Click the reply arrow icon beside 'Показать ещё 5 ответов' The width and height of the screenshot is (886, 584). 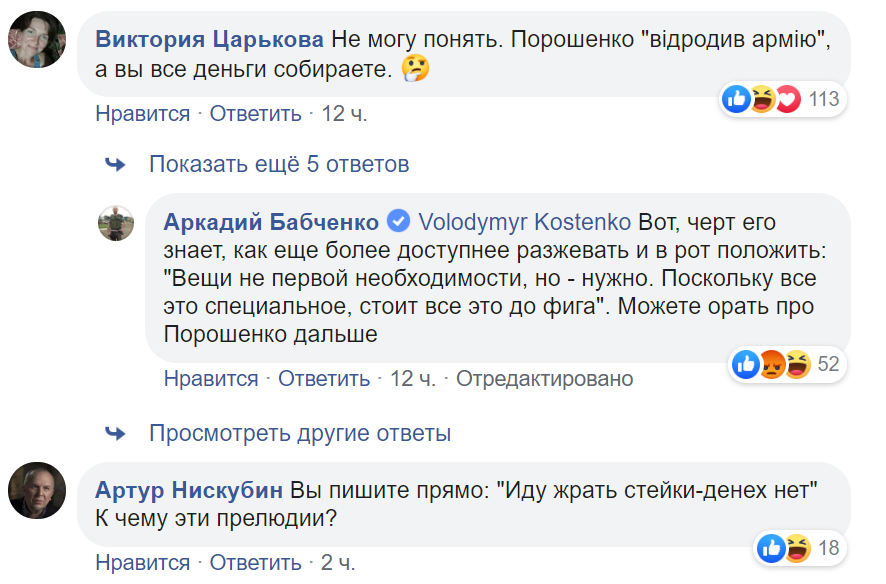tap(115, 164)
